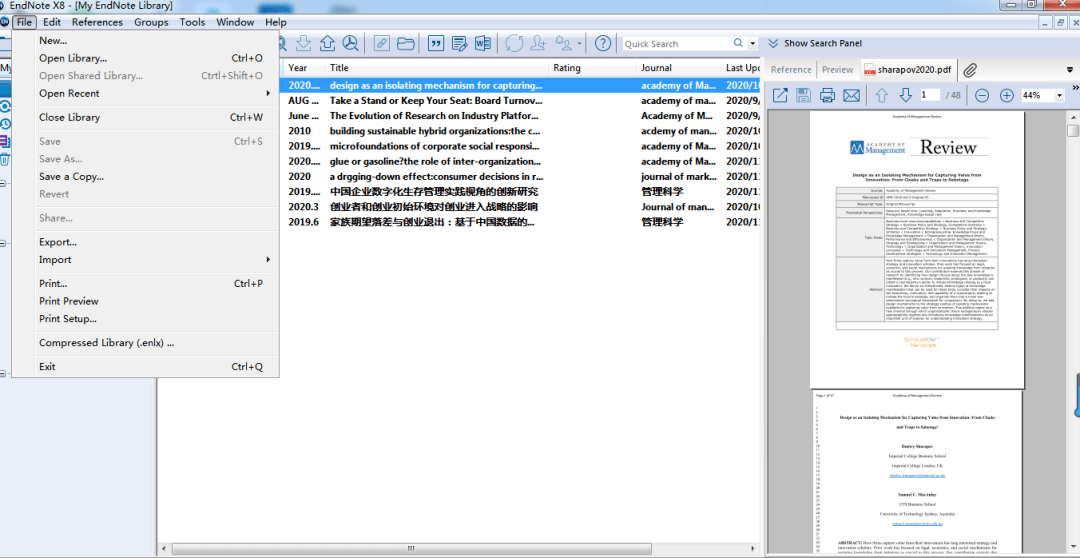Click the Find Full Text toolbar icon
This screenshot has width=1080, height=558.
(x=351, y=43)
